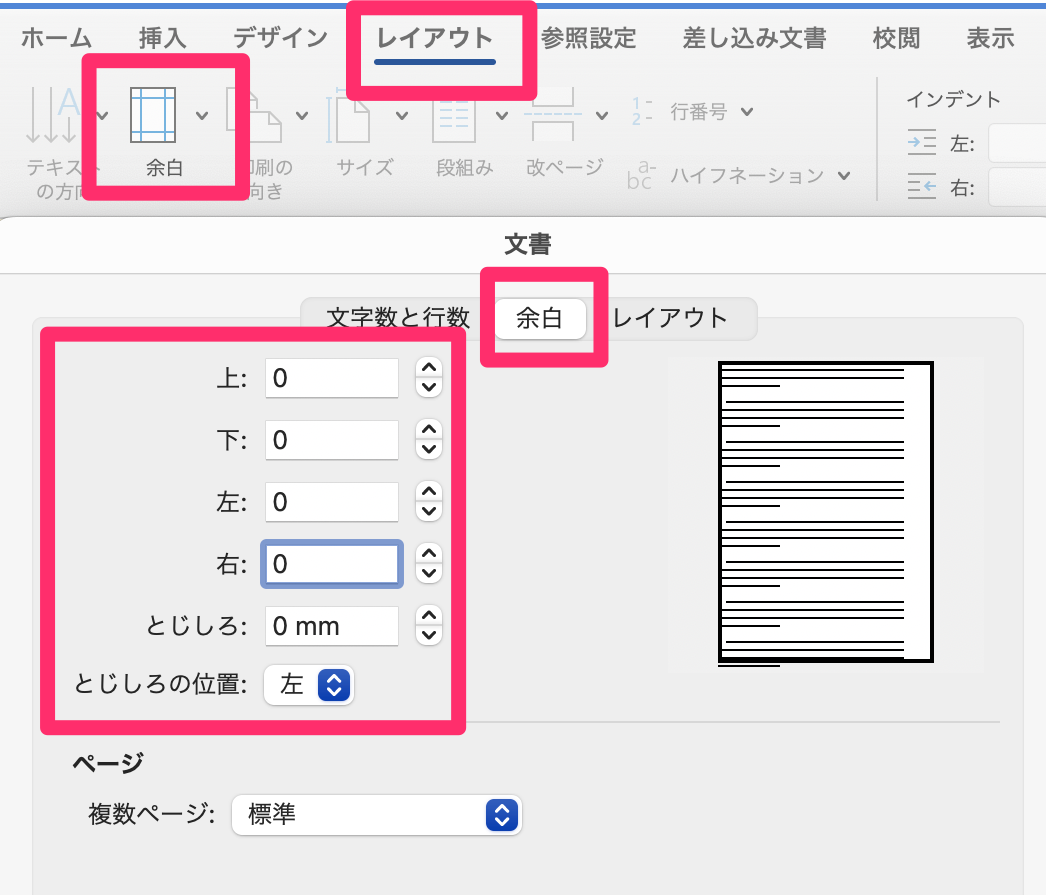Click the サイズ (Page Size) icon
The image size is (1046, 895).
(x=353, y=115)
